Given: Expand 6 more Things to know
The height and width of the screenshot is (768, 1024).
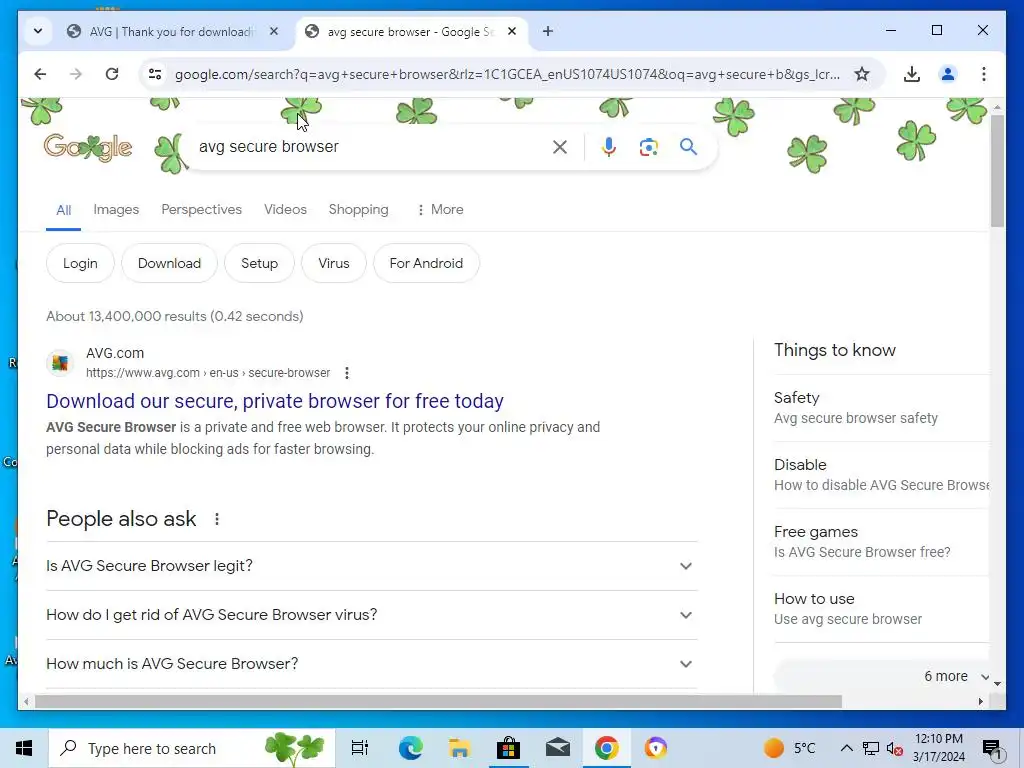Looking at the screenshot, I should point(883,676).
